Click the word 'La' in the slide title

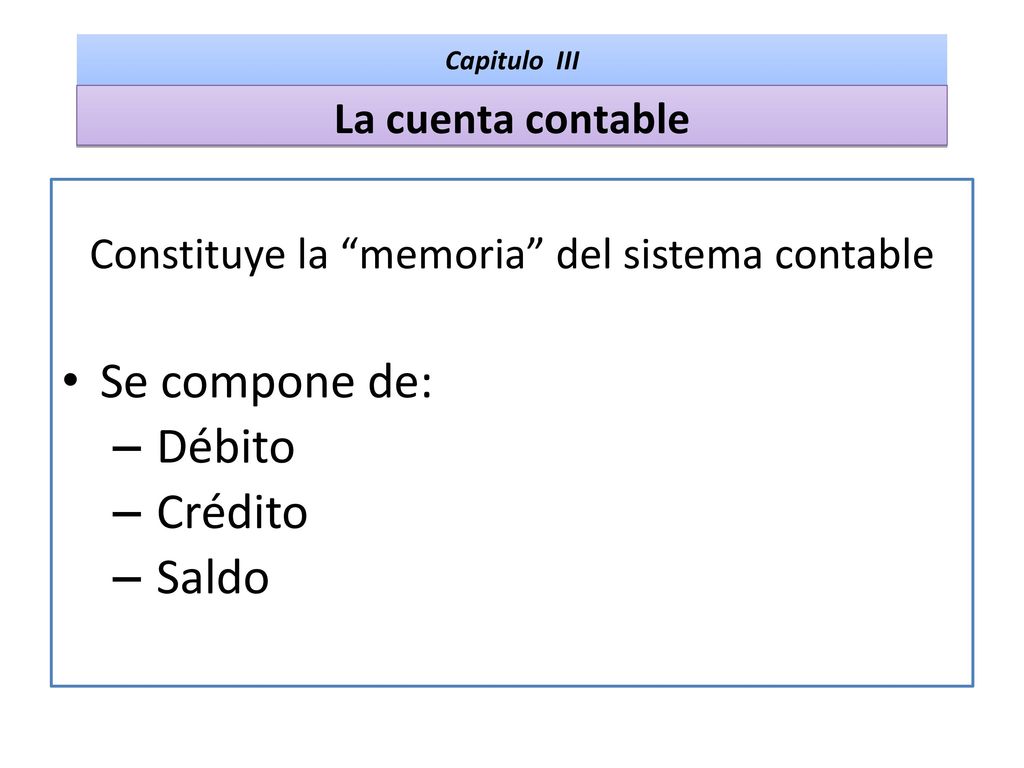point(355,120)
